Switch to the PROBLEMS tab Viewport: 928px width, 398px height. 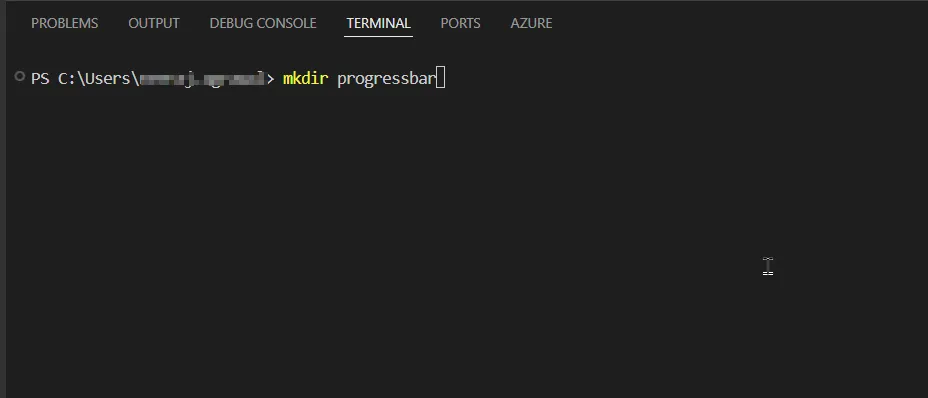(x=65, y=23)
